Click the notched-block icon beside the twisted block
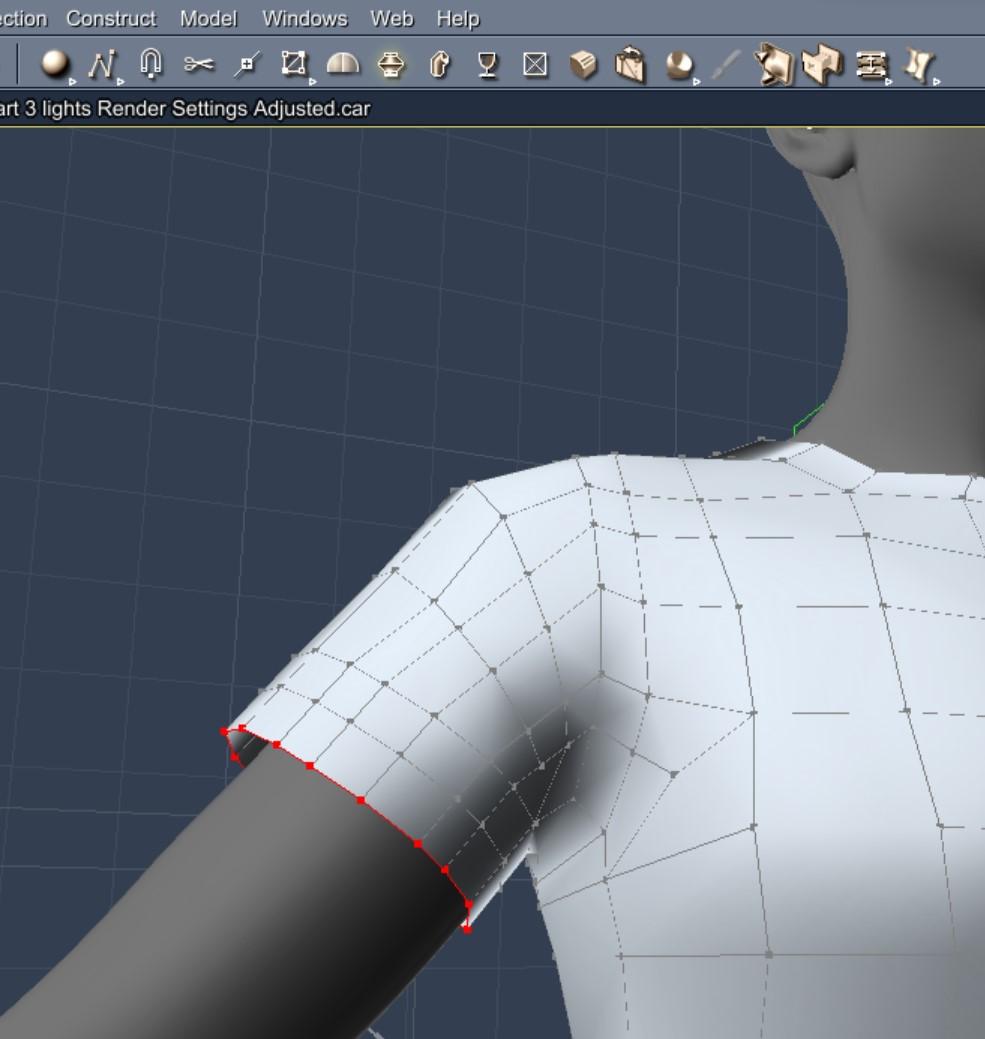985x1039 pixels. point(822,64)
